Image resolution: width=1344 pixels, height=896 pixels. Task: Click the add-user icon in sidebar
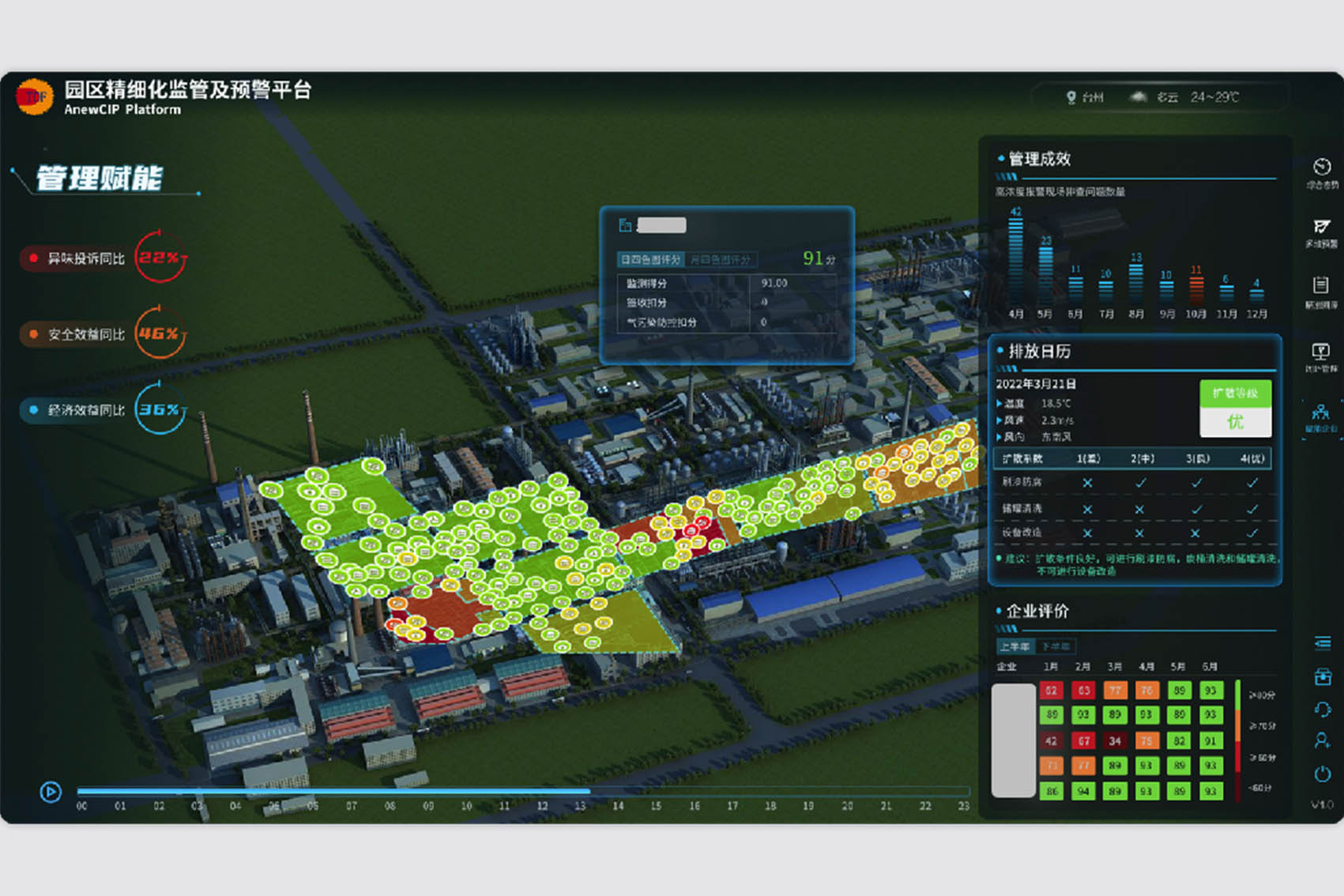pyautogui.click(x=1323, y=741)
